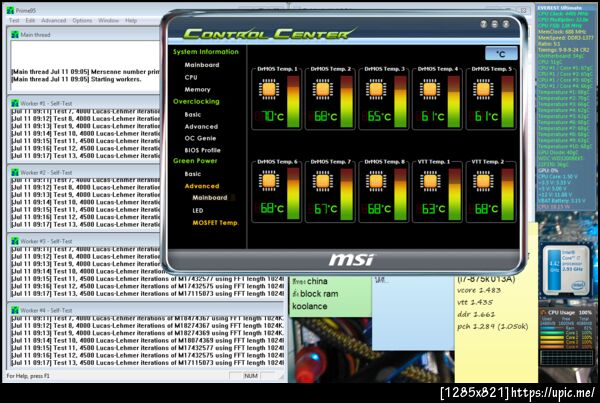Click the DrMOS Temp. 7 chip icon

pos(323,181)
